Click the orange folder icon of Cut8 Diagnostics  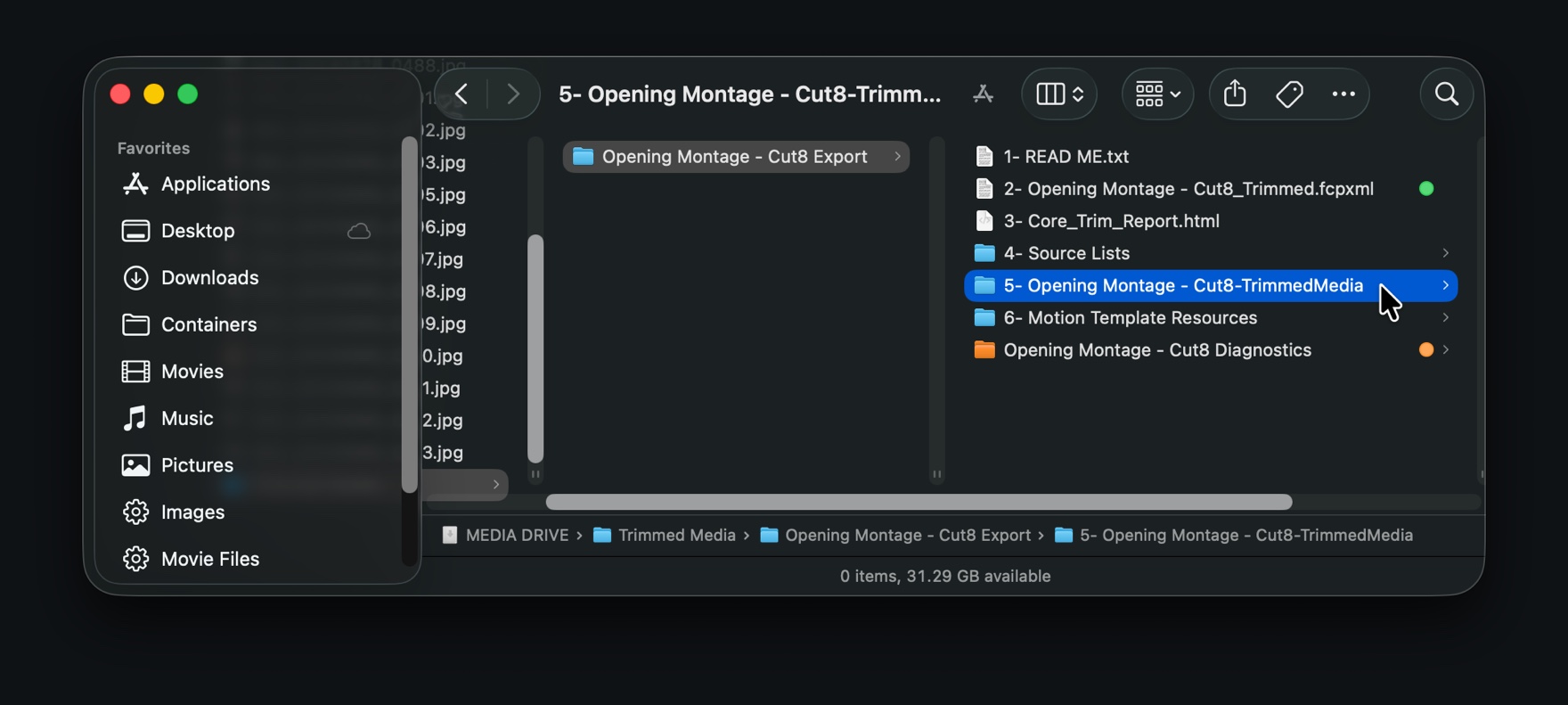pos(984,349)
